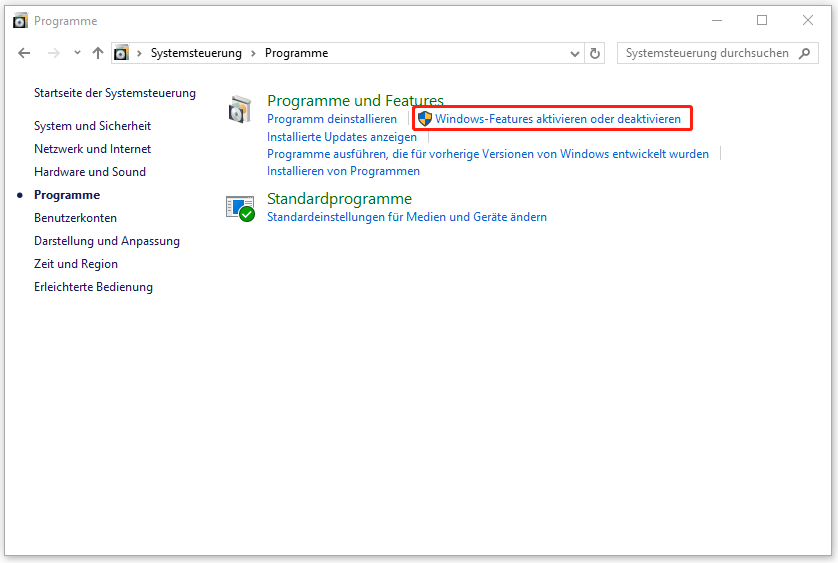Click the window icon in the title bar
This screenshot has width=838, height=563.
[20, 21]
